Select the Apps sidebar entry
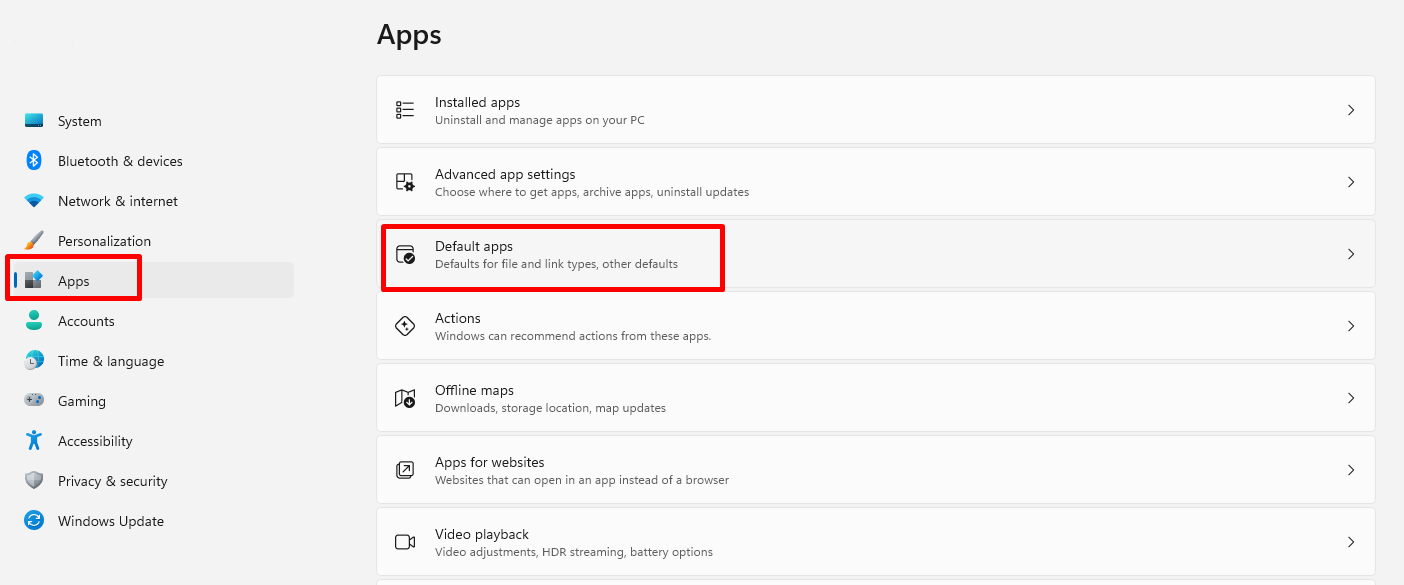 (74, 281)
